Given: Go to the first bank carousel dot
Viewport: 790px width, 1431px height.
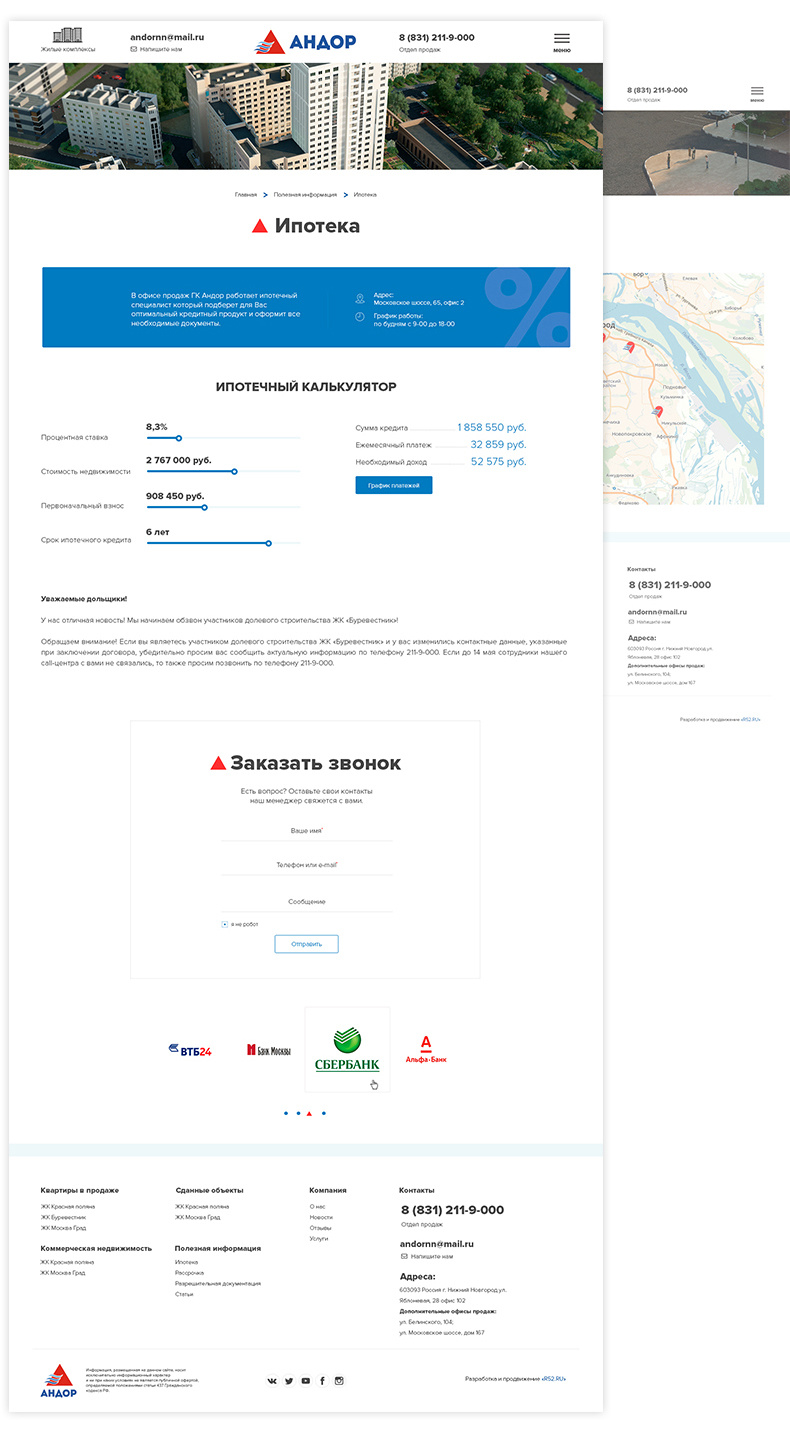Looking at the screenshot, I should 286,1113.
